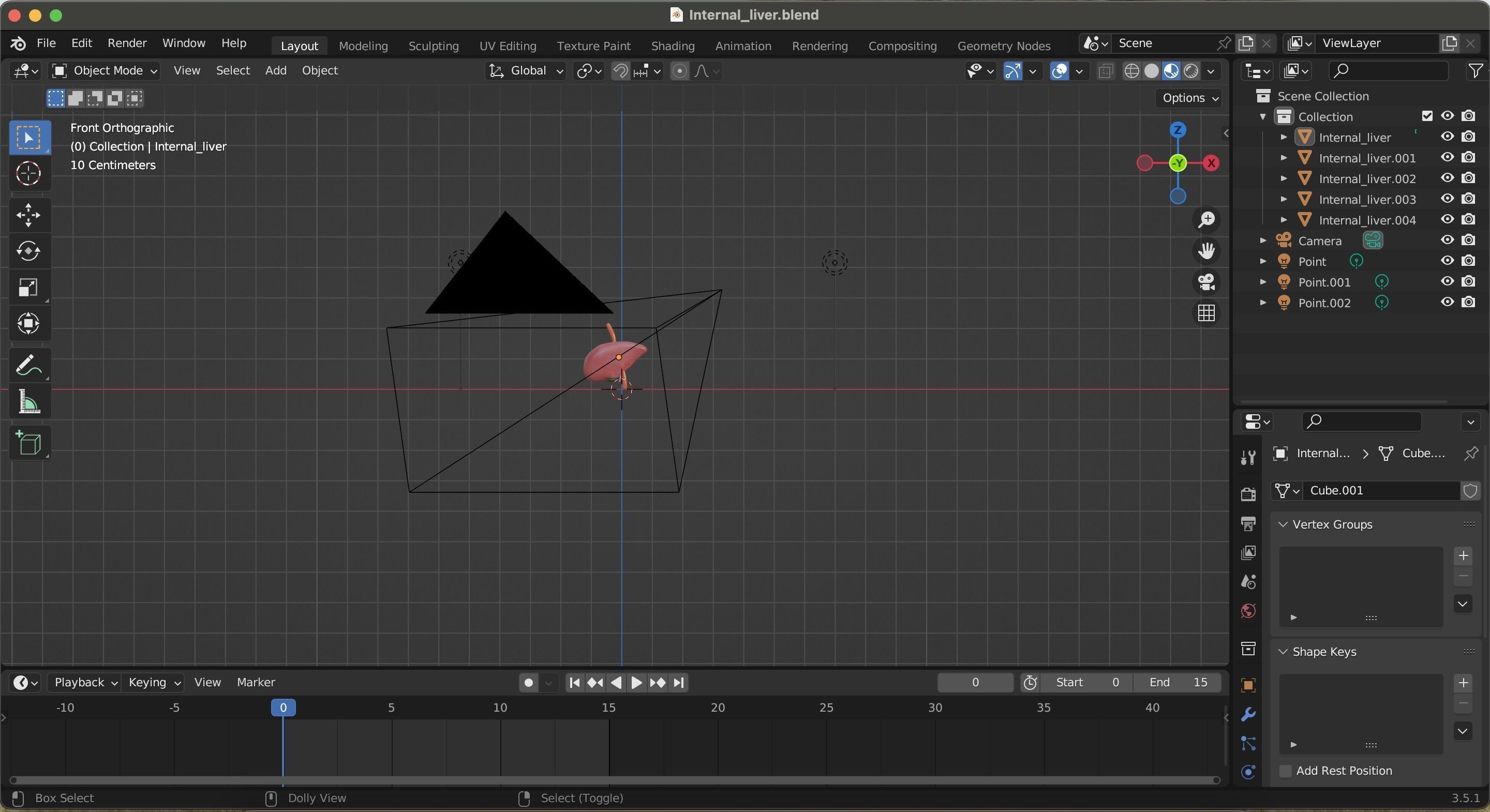Screen dimensions: 1490x812
Task: Switch to orthographic grid view toggle
Action: tap(1206, 313)
